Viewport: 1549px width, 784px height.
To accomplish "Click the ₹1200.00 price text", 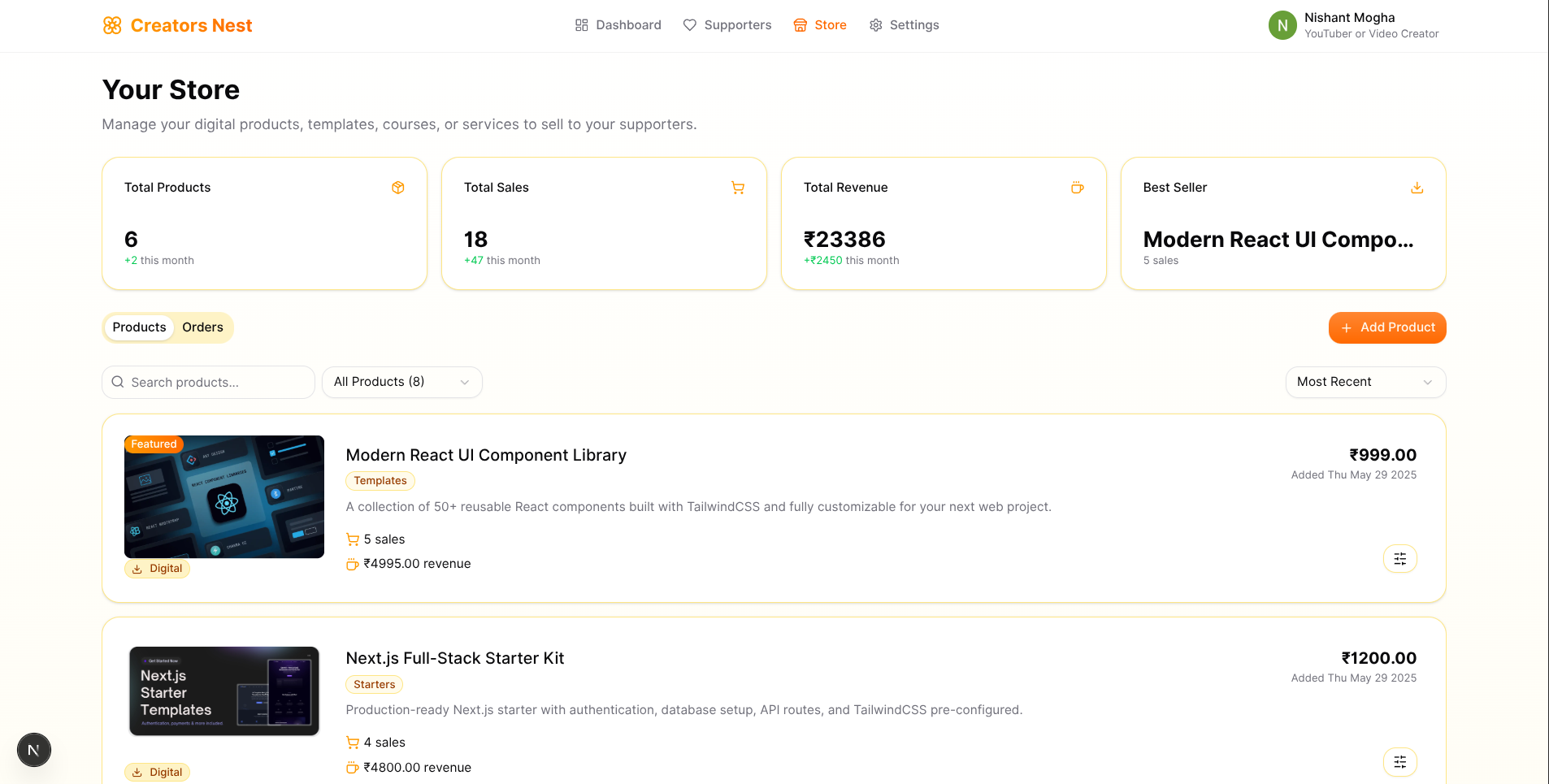I will pos(1379,658).
